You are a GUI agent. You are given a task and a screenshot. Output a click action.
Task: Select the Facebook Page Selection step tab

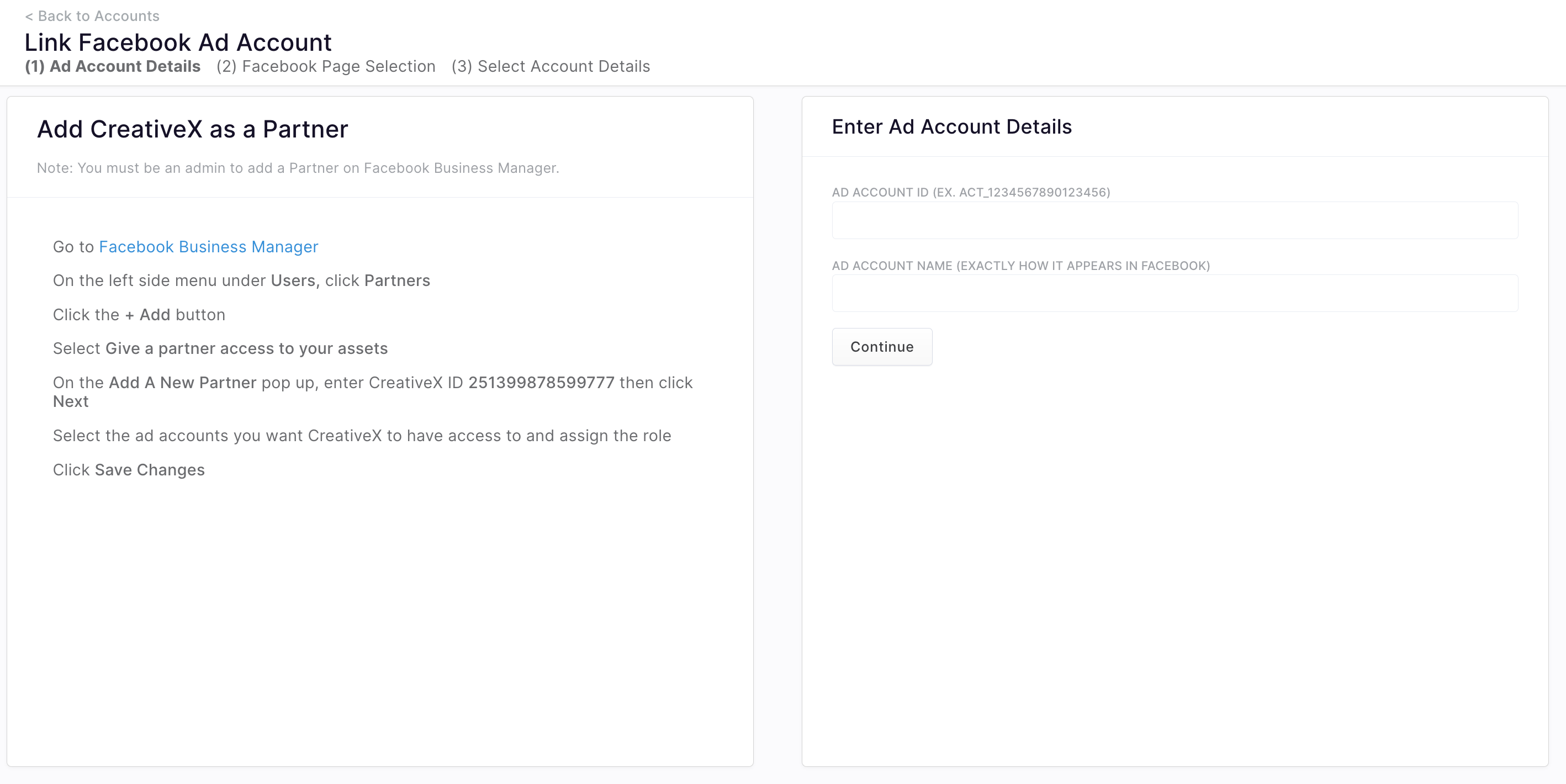click(326, 66)
